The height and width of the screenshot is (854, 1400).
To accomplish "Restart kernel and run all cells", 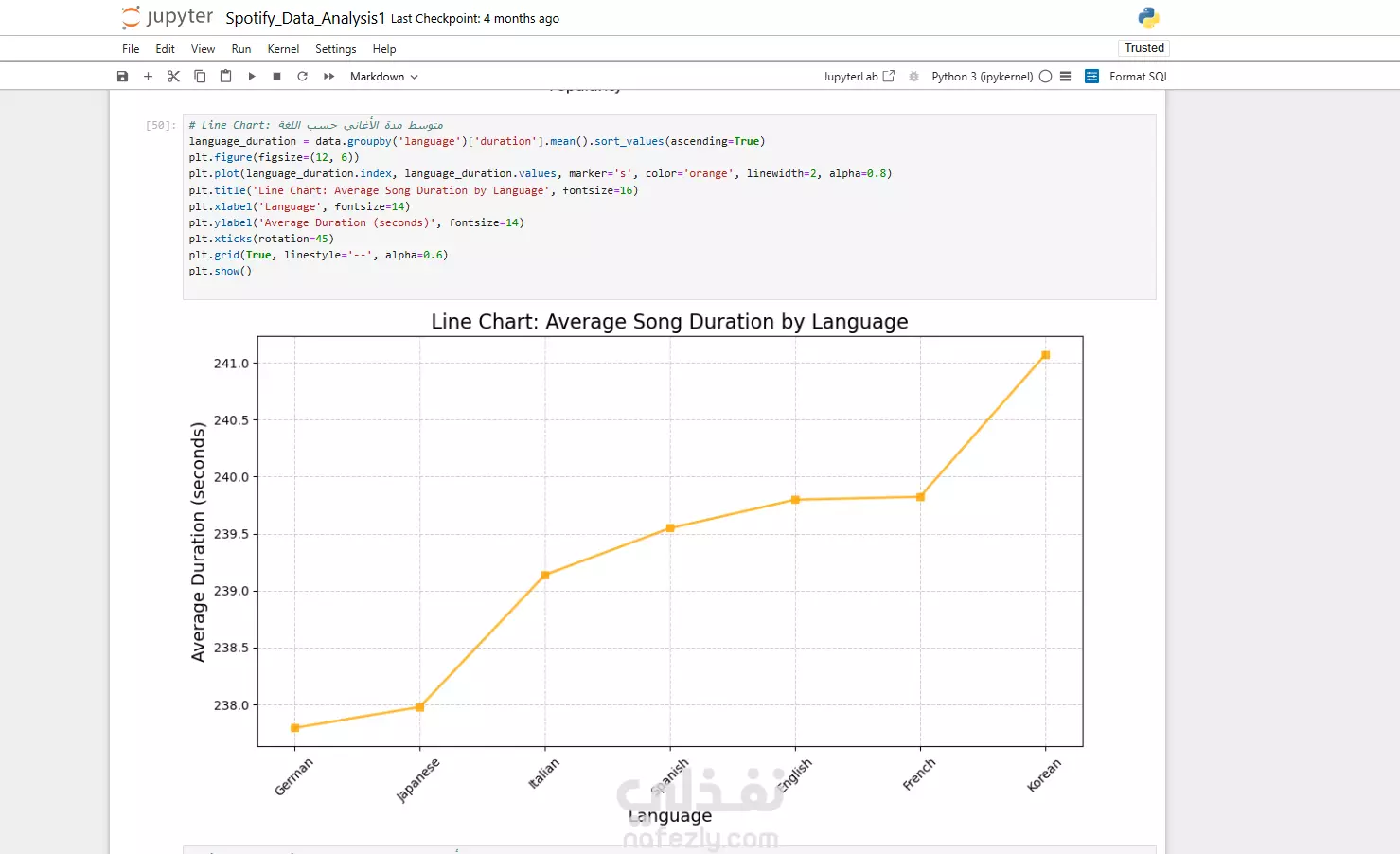I will pos(328,77).
